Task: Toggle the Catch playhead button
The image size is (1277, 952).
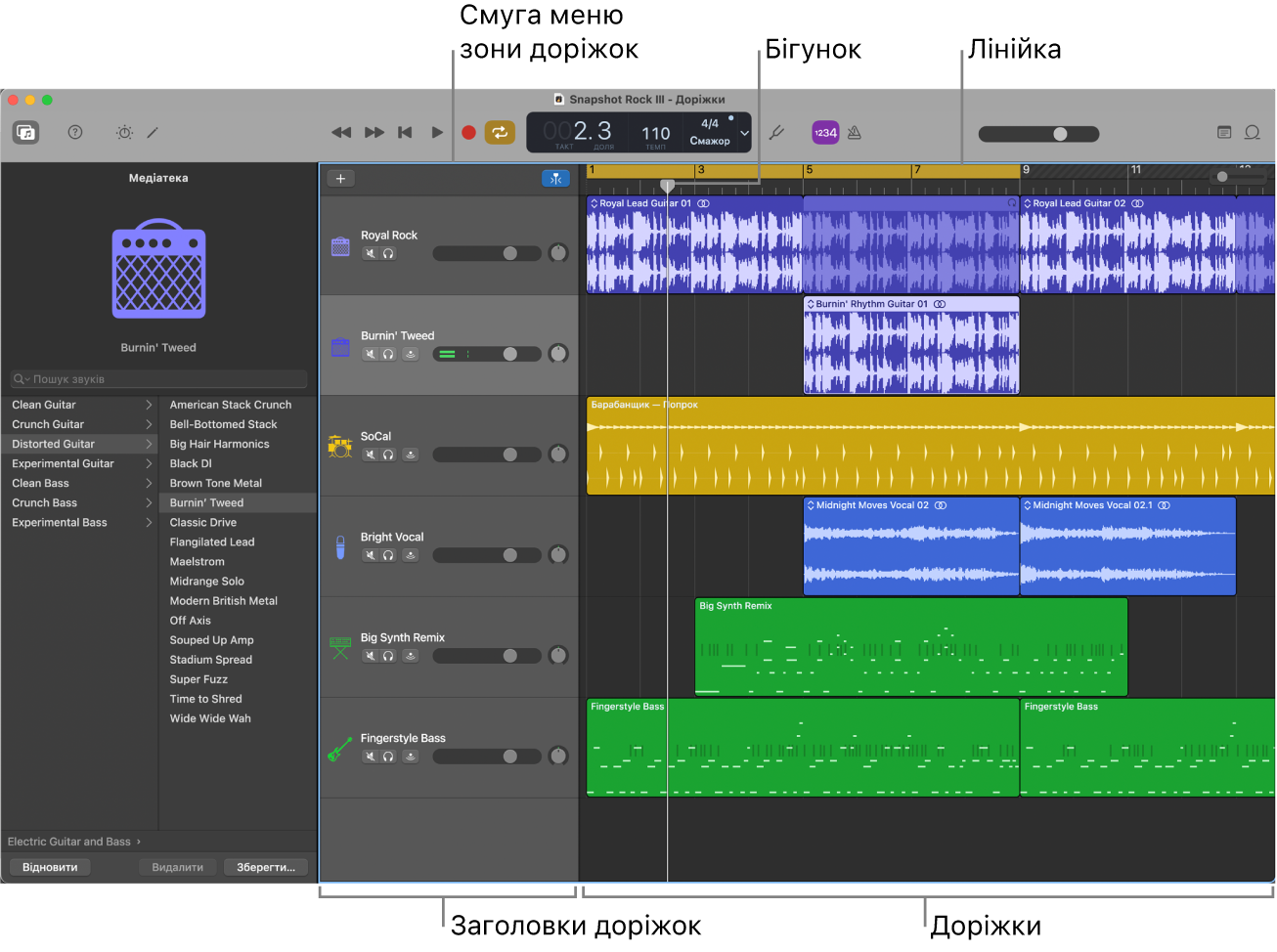Action: [555, 178]
